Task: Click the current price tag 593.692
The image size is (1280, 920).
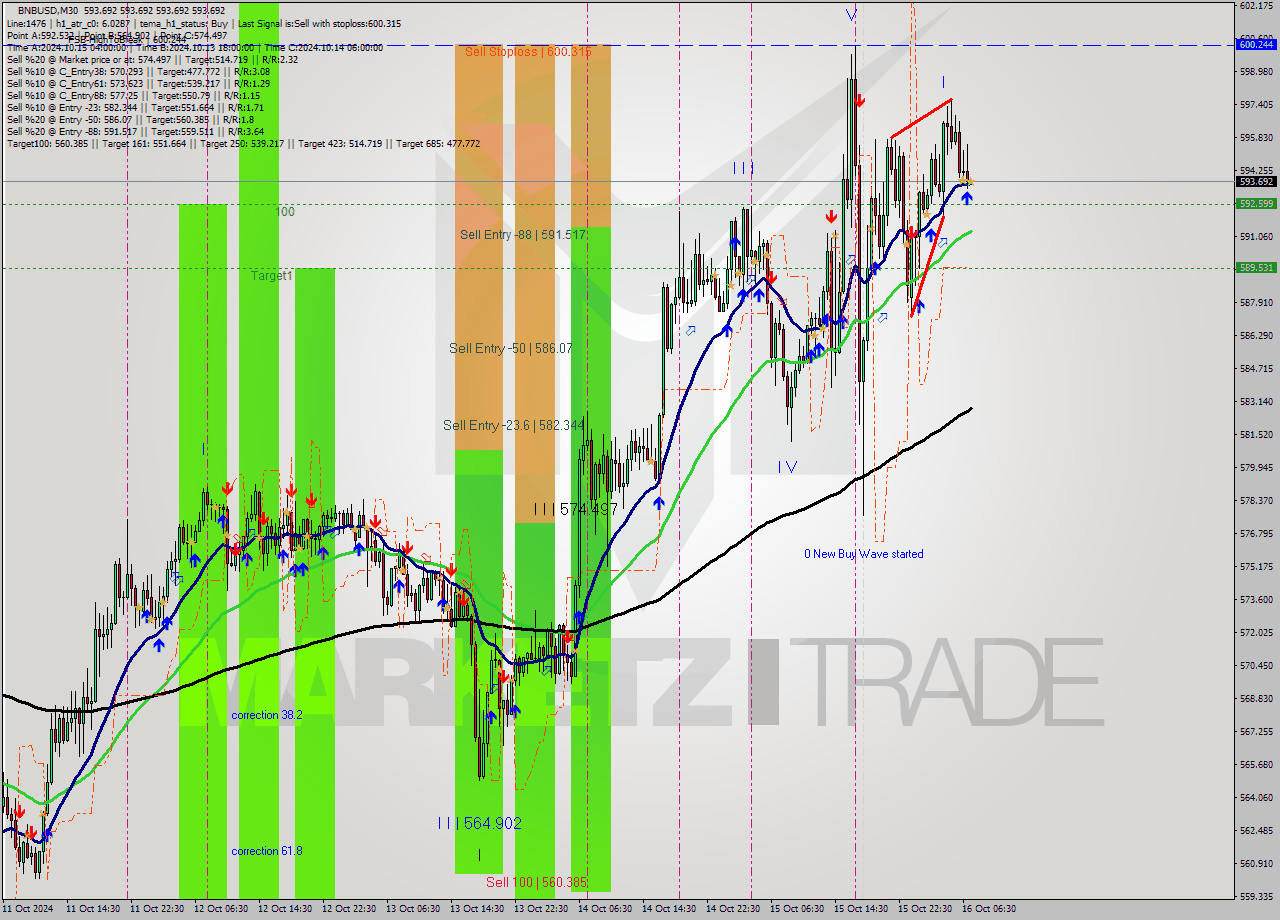Action: [1256, 181]
